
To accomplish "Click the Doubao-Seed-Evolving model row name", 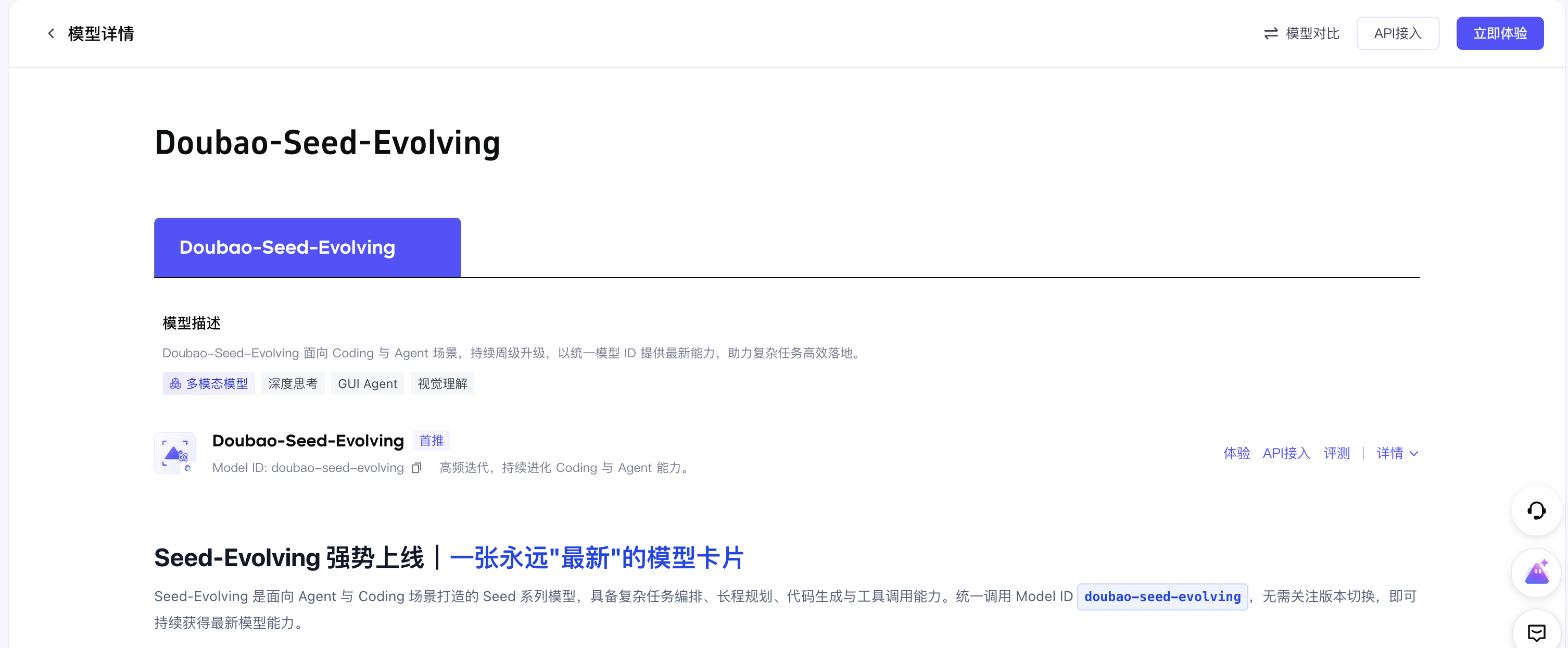I will 307,441.
